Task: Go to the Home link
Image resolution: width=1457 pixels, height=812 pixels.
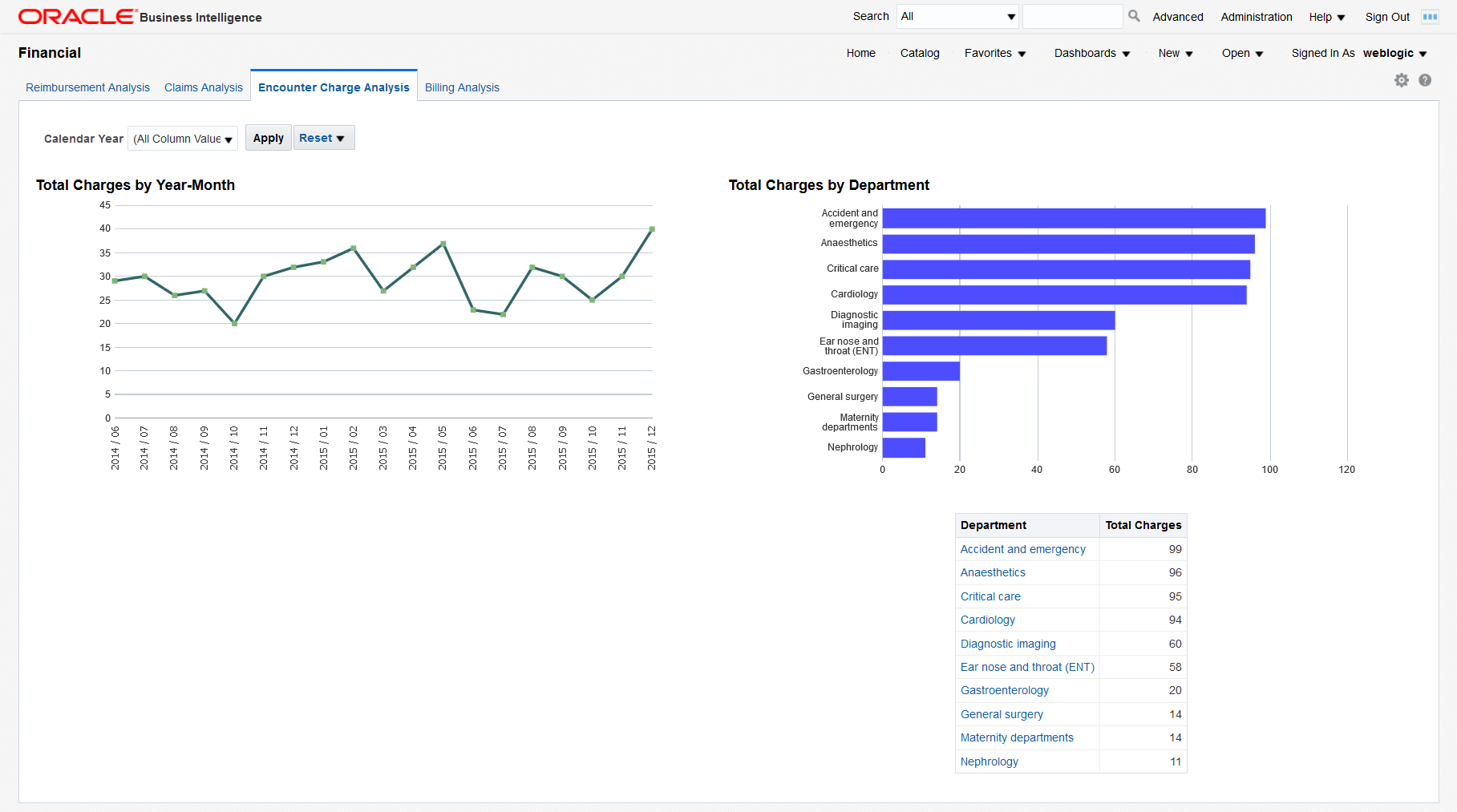Action: [860, 53]
